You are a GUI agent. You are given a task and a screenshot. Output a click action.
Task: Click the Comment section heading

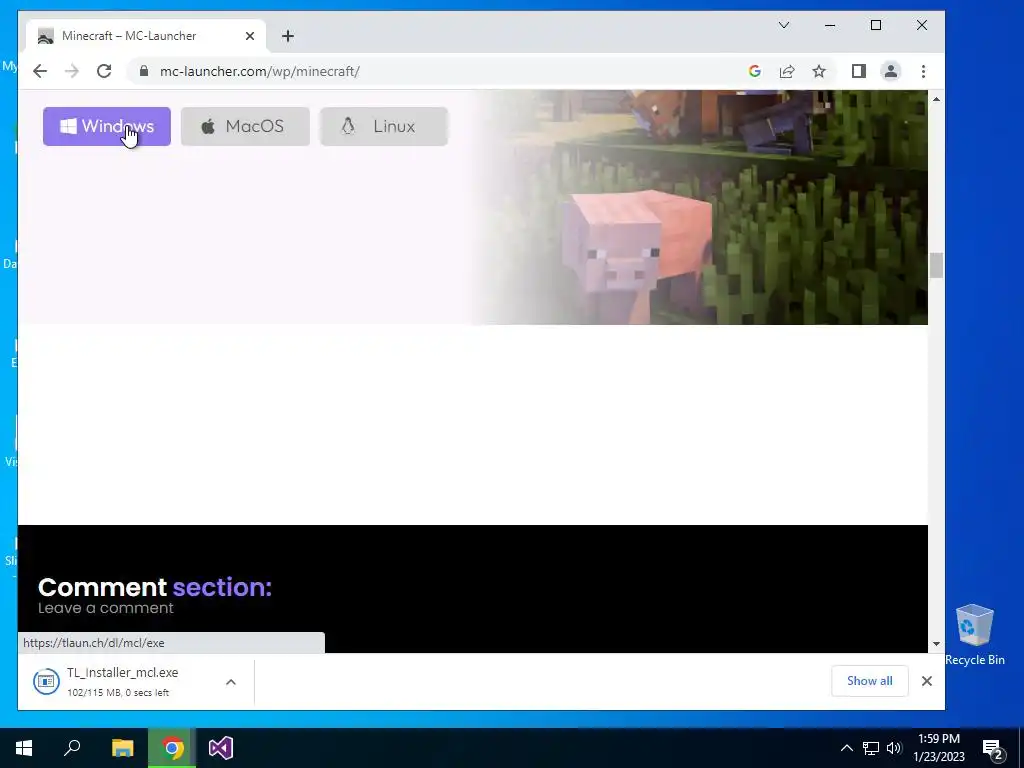(155, 587)
